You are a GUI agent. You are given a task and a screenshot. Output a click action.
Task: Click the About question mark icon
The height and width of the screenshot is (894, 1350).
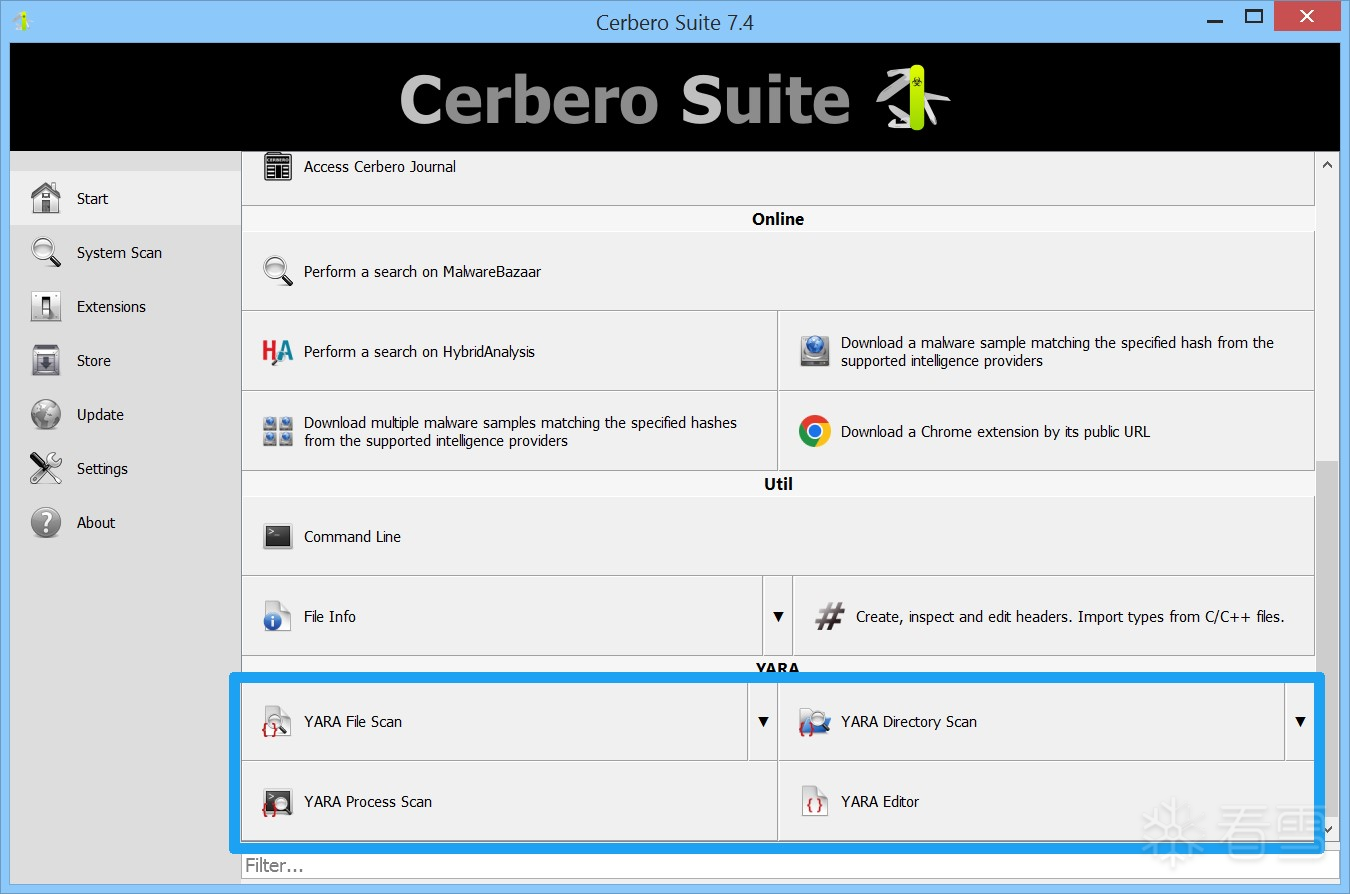click(46, 522)
